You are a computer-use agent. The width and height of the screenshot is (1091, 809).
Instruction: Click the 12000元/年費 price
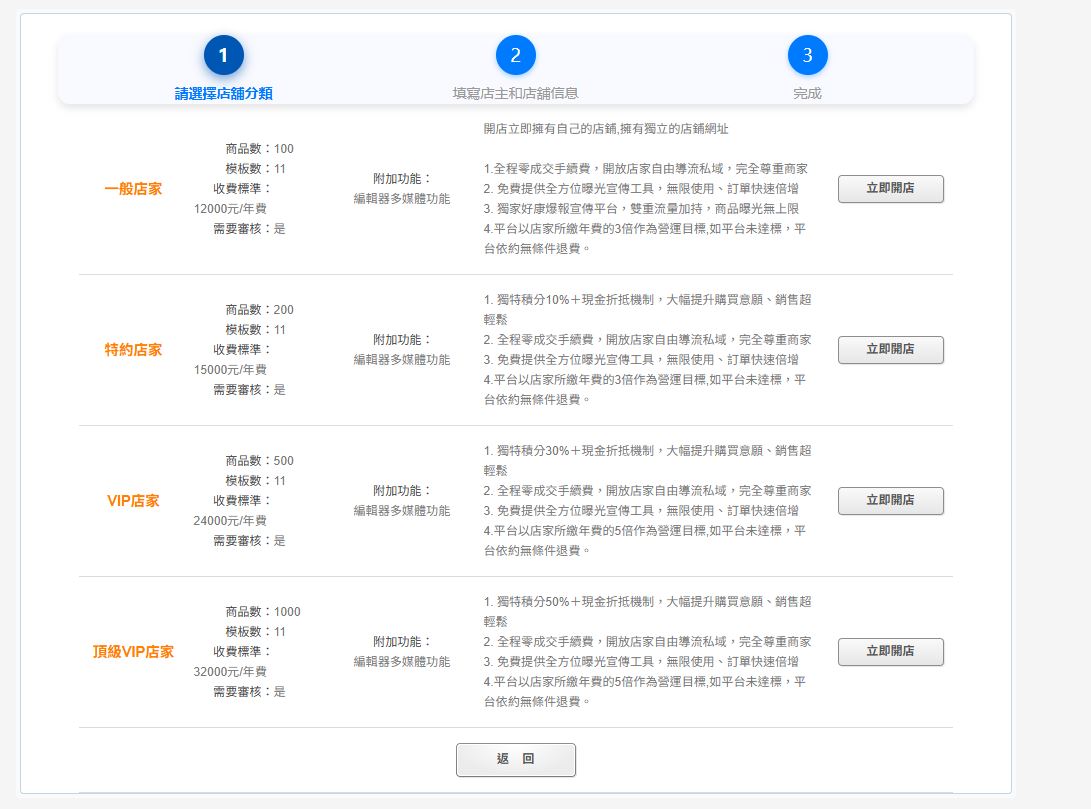click(x=230, y=209)
